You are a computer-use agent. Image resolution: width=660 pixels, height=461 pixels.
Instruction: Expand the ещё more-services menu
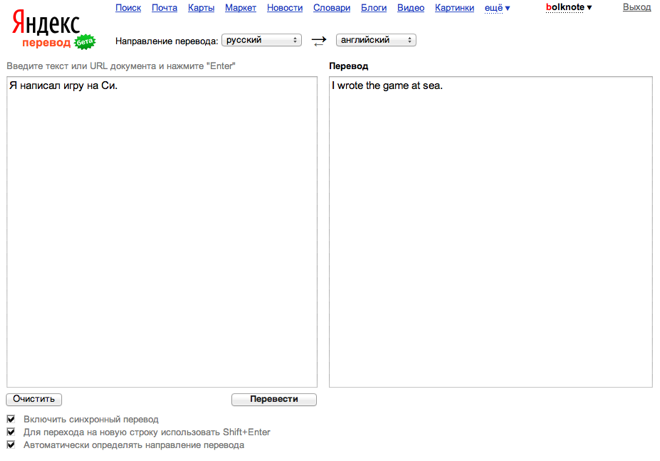click(x=497, y=8)
